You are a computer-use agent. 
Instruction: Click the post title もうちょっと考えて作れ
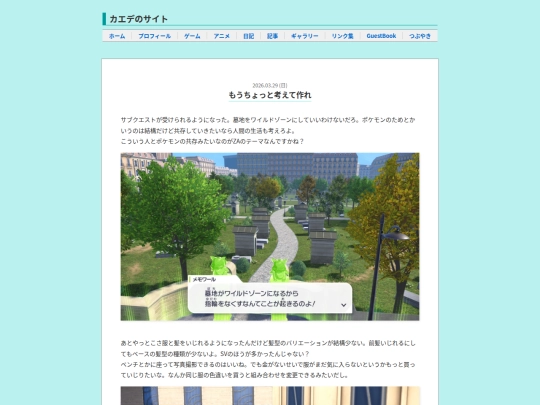pos(270,95)
